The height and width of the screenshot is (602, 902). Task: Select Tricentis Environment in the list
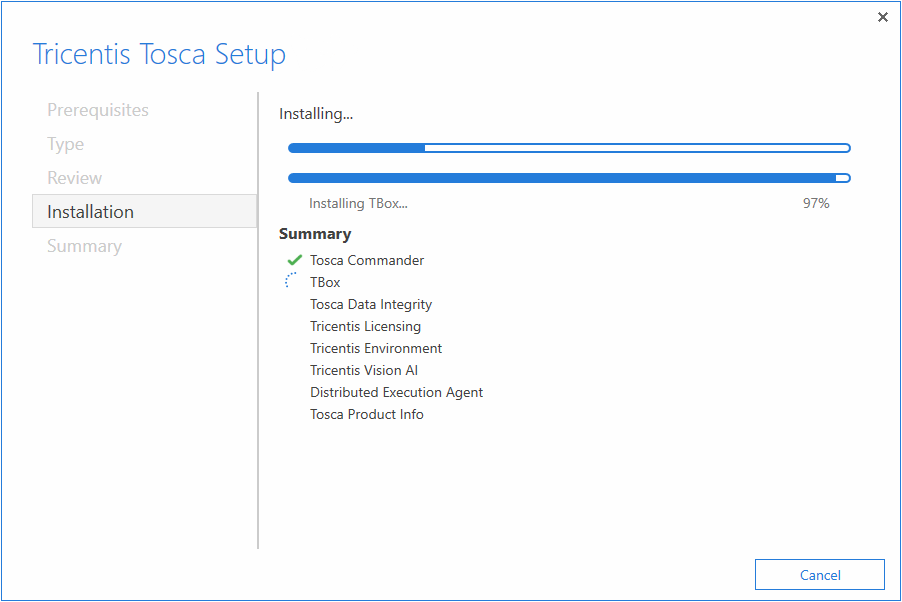tap(376, 348)
